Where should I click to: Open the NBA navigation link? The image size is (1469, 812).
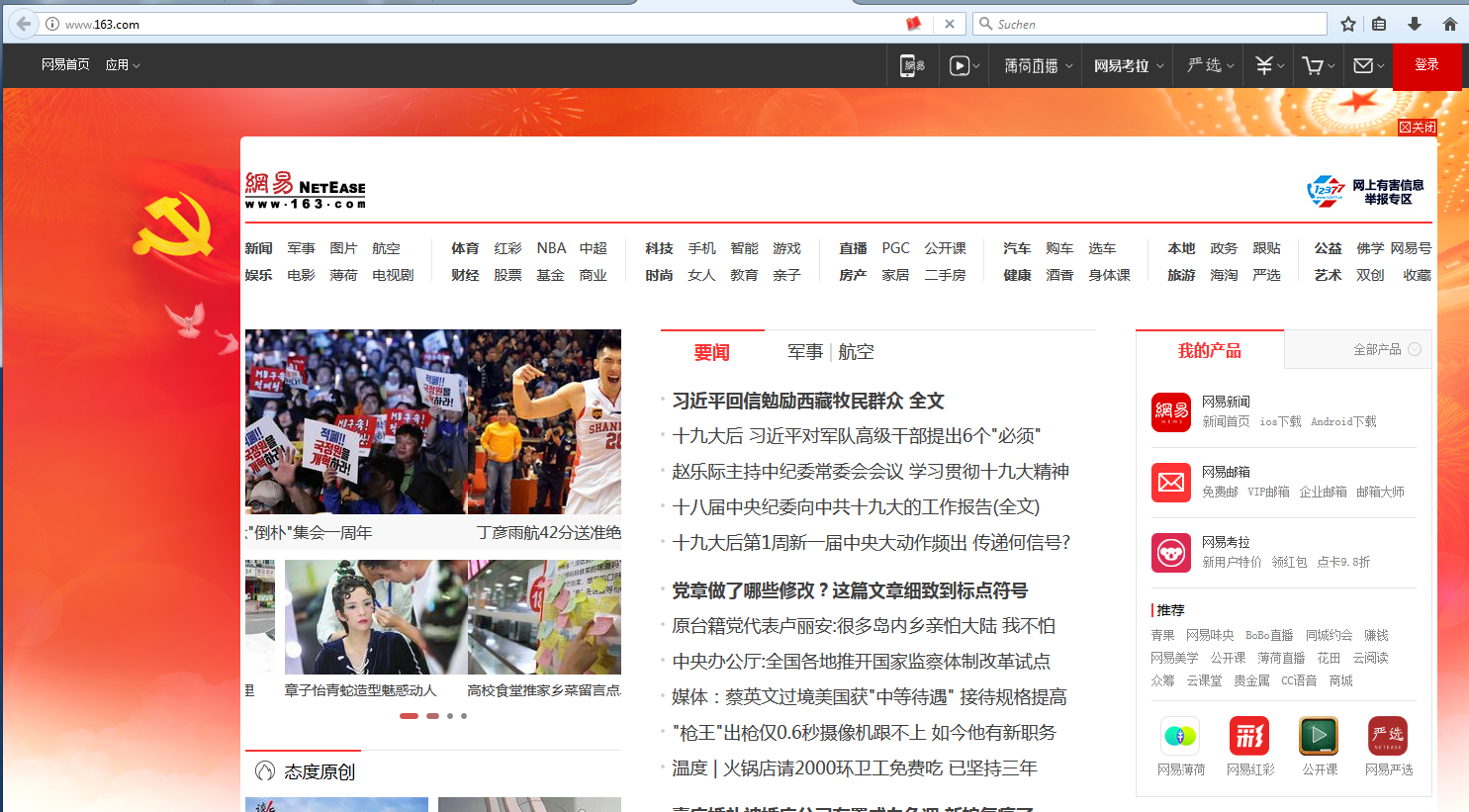(551, 248)
